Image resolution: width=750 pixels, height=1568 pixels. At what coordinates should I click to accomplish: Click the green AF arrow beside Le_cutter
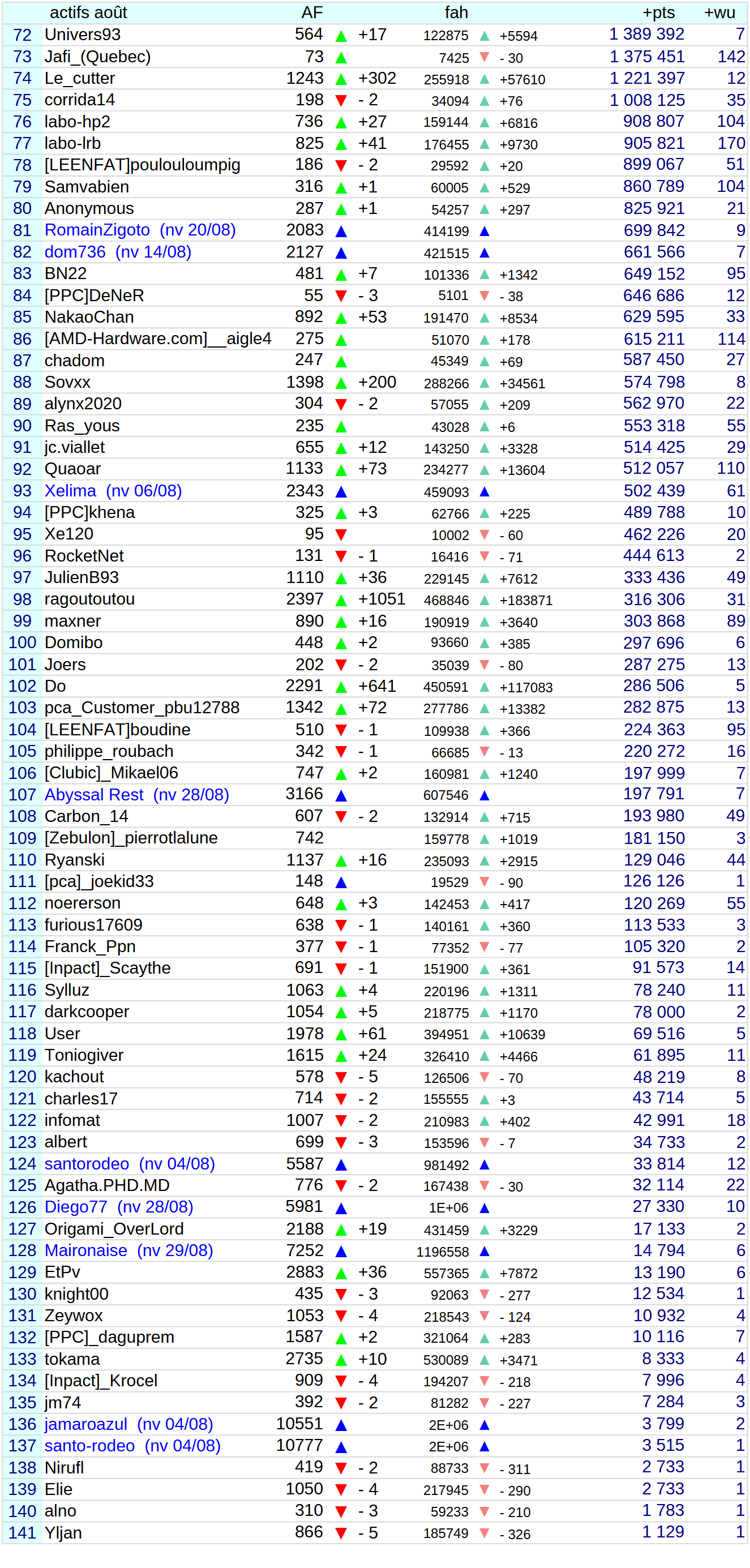[x=341, y=79]
